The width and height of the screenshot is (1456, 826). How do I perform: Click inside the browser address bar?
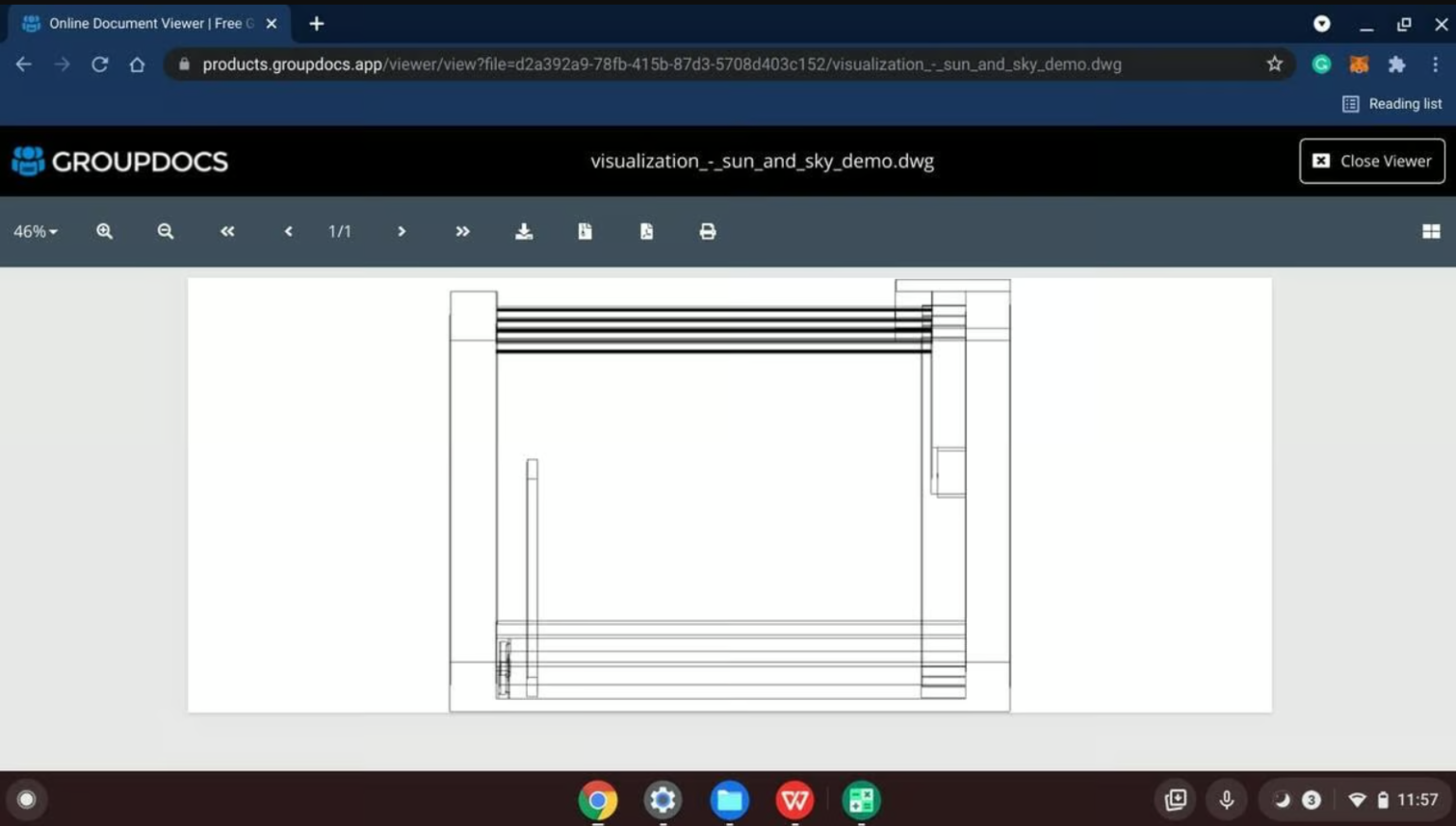[x=664, y=64]
